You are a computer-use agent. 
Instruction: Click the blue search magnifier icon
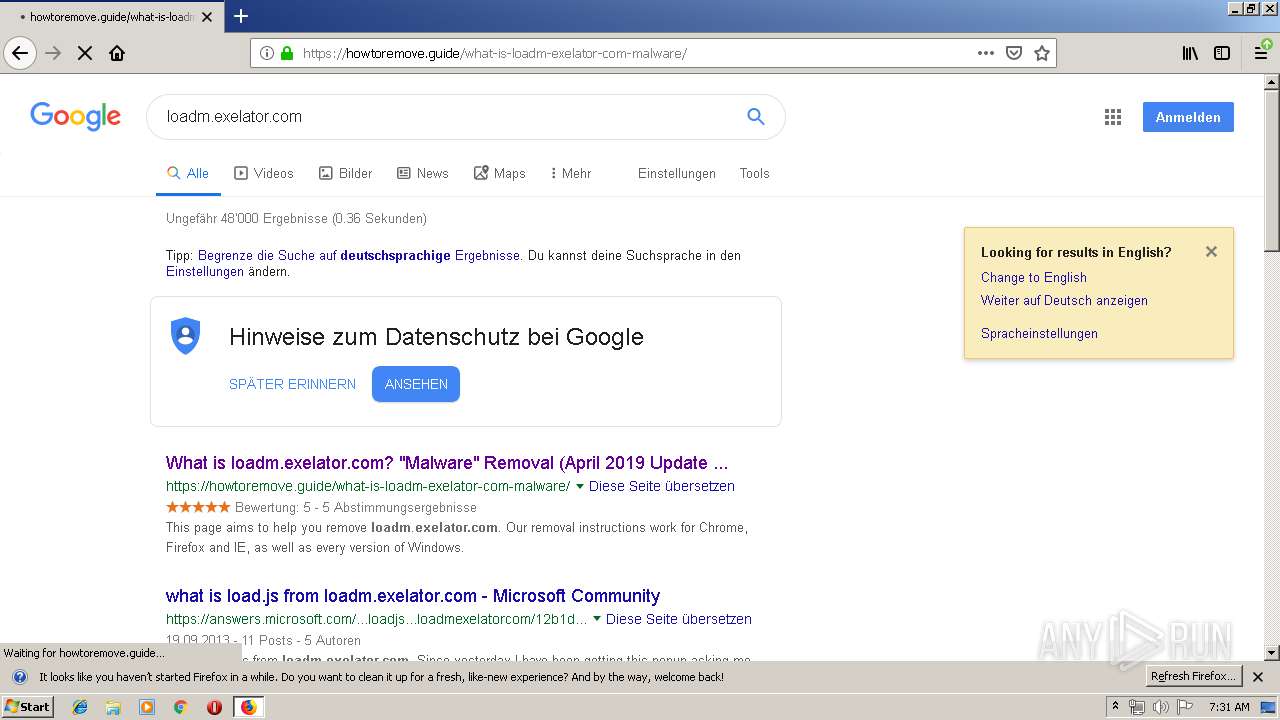click(x=756, y=117)
